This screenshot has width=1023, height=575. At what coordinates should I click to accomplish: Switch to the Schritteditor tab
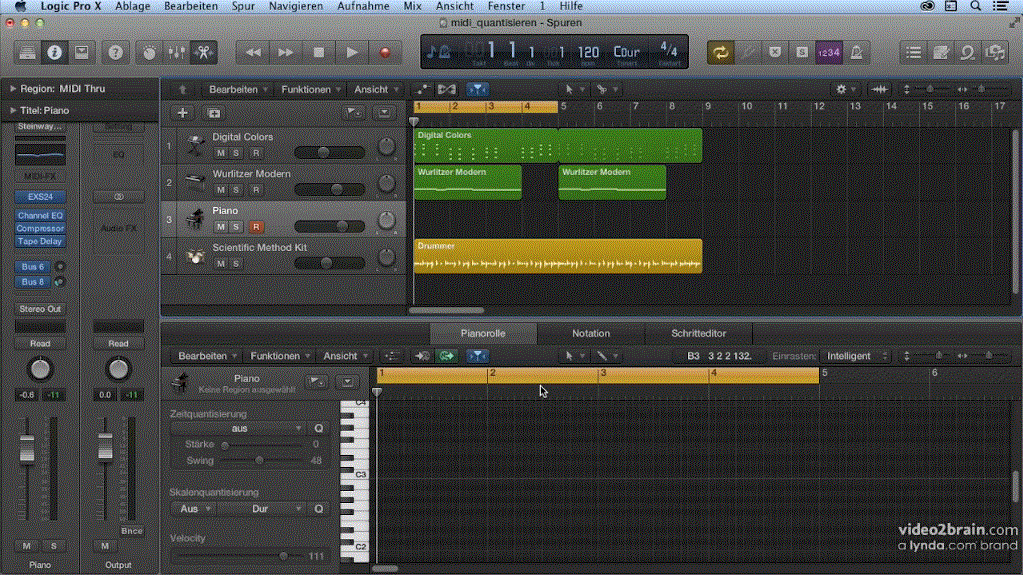pos(698,333)
